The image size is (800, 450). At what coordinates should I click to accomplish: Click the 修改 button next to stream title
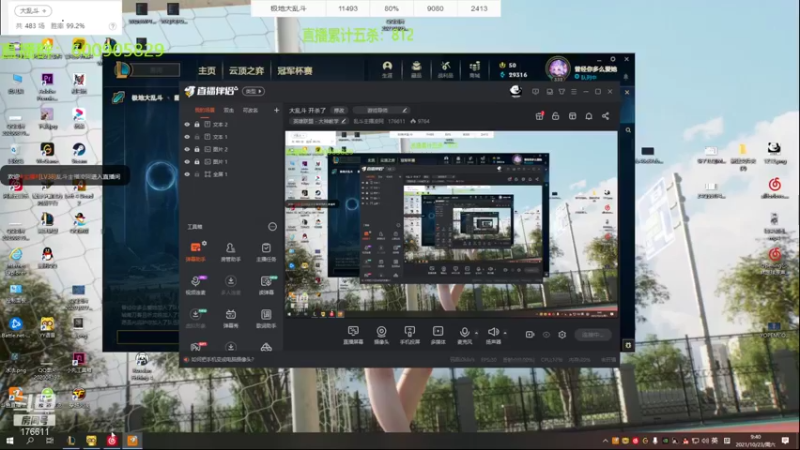click(x=339, y=110)
